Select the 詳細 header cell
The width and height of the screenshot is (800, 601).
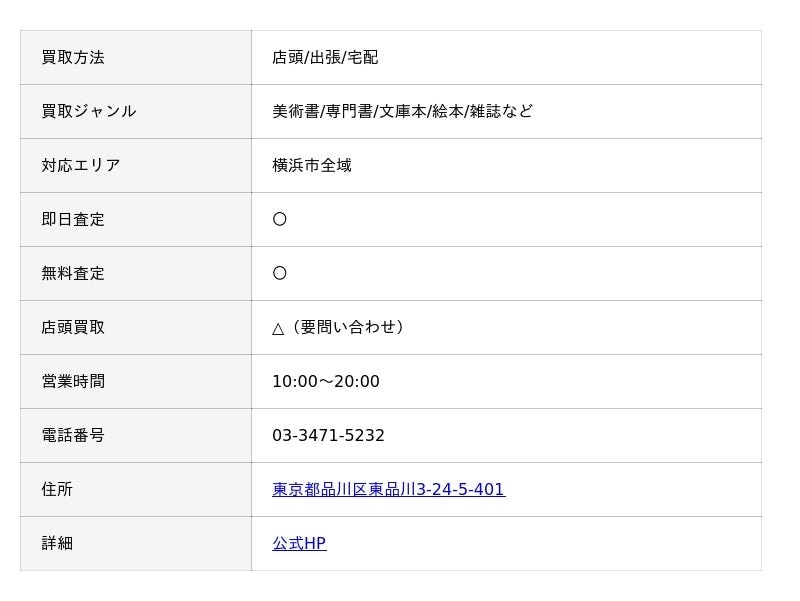pyautogui.click(x=136, y=544)
